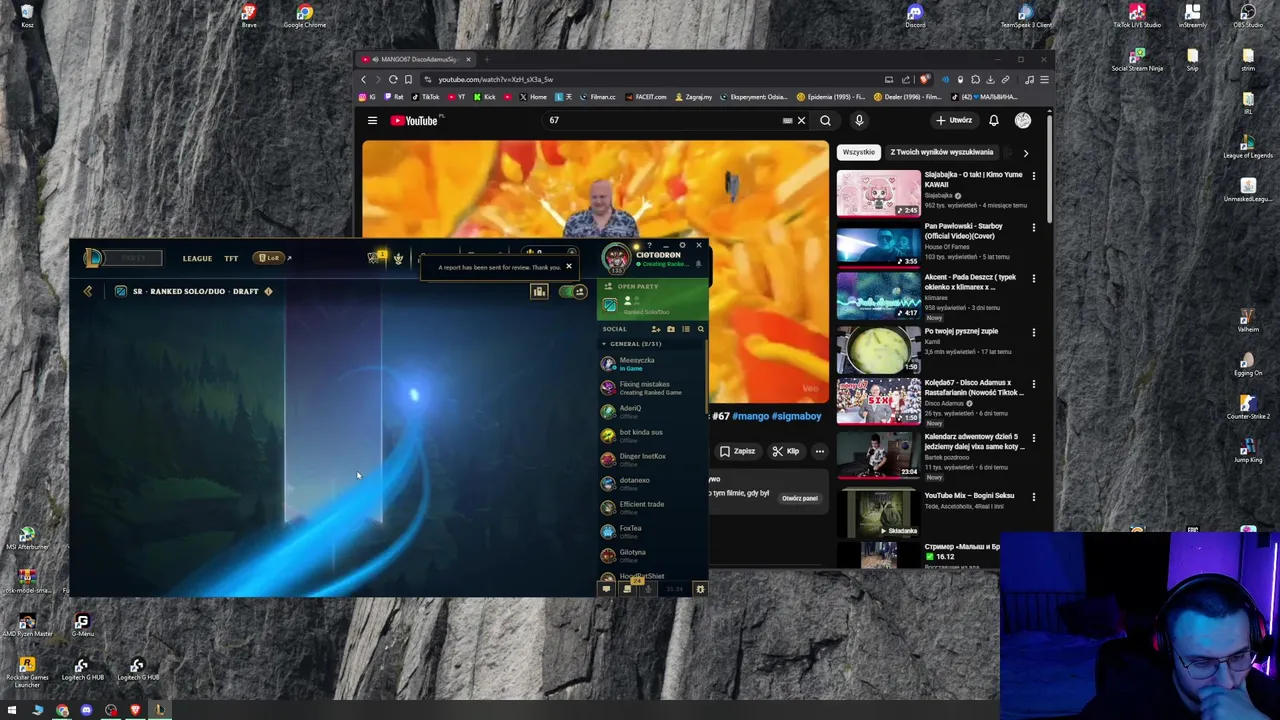Screen dimensions: 1280x720
Task: Reload the YouTube page in browser
Action: pyautogui.click(x=393, y=79)
